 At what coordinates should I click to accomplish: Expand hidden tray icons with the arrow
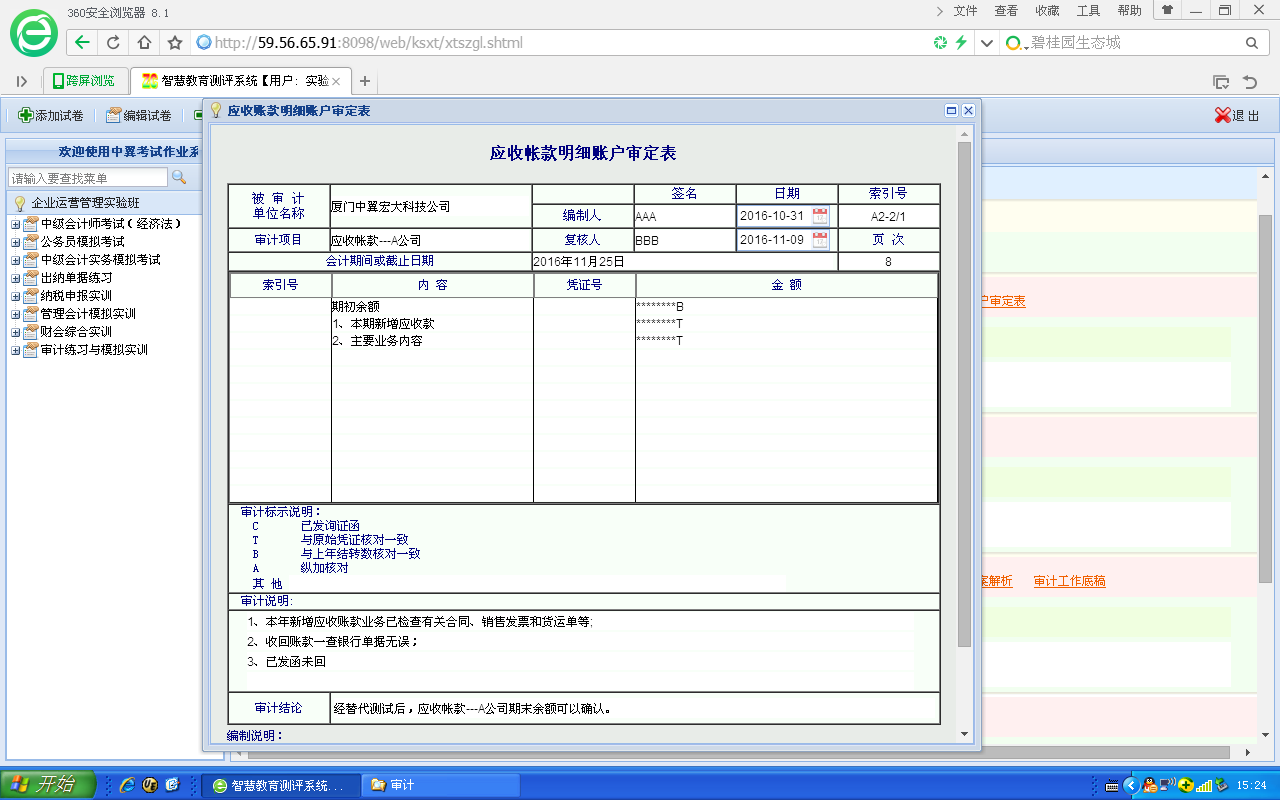click(x=1131, y=785)
